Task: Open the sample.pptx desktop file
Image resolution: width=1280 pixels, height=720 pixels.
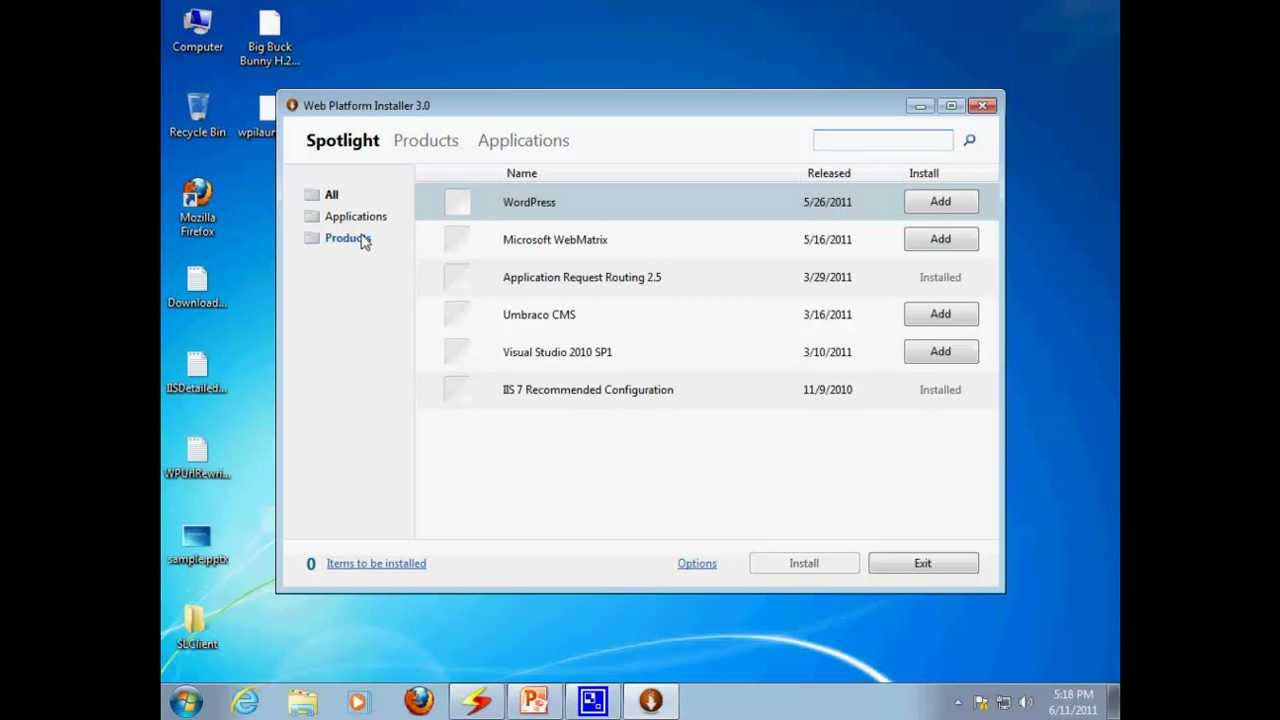Action: pos(197,544)
